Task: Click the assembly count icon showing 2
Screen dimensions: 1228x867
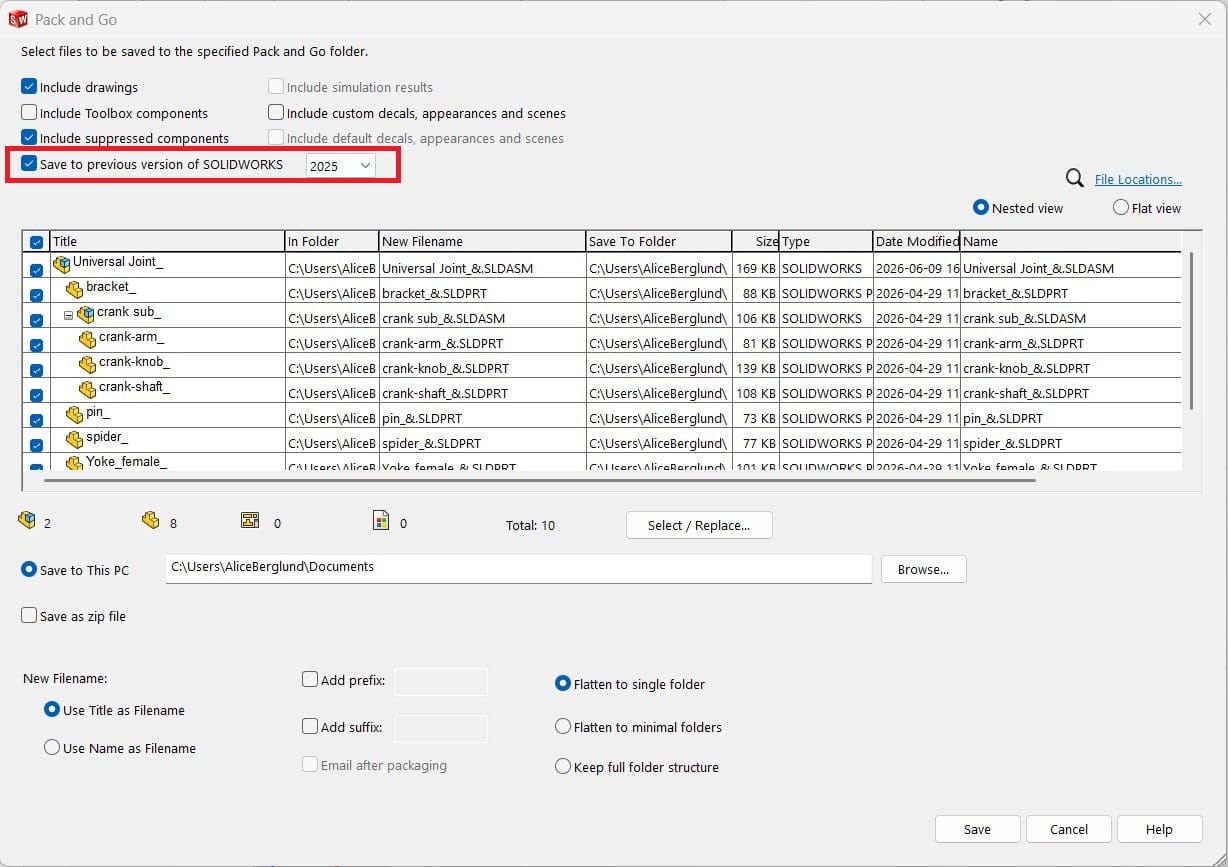Action: pos(27,520)
